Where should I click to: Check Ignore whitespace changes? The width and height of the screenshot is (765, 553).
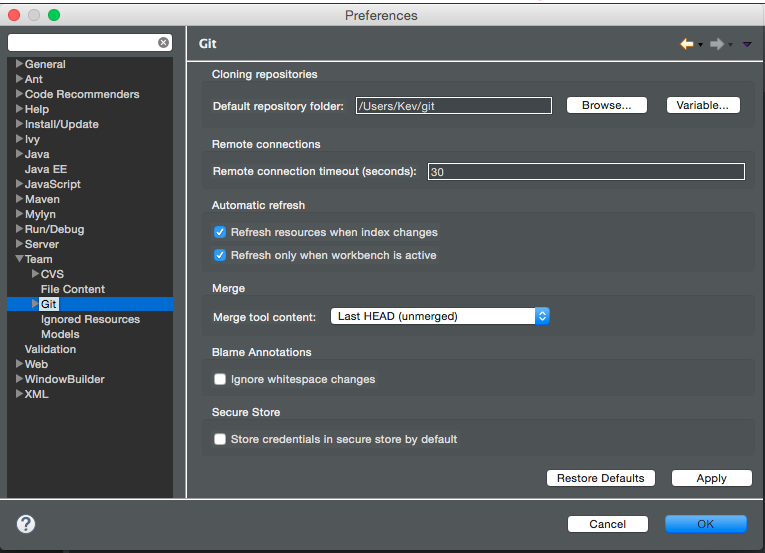[220, 379]
